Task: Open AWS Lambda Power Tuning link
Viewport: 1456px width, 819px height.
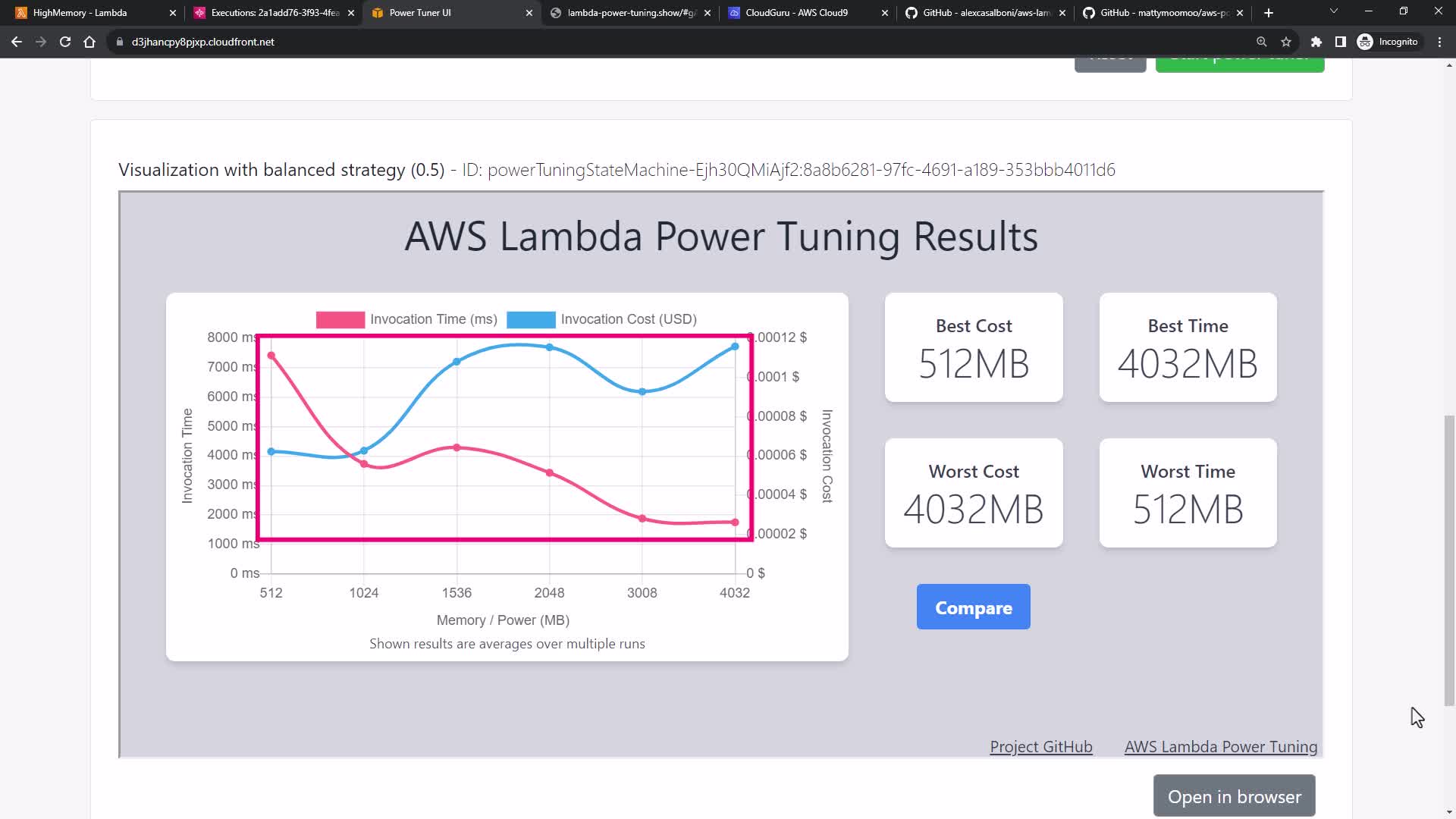Action: (1220, 747)
